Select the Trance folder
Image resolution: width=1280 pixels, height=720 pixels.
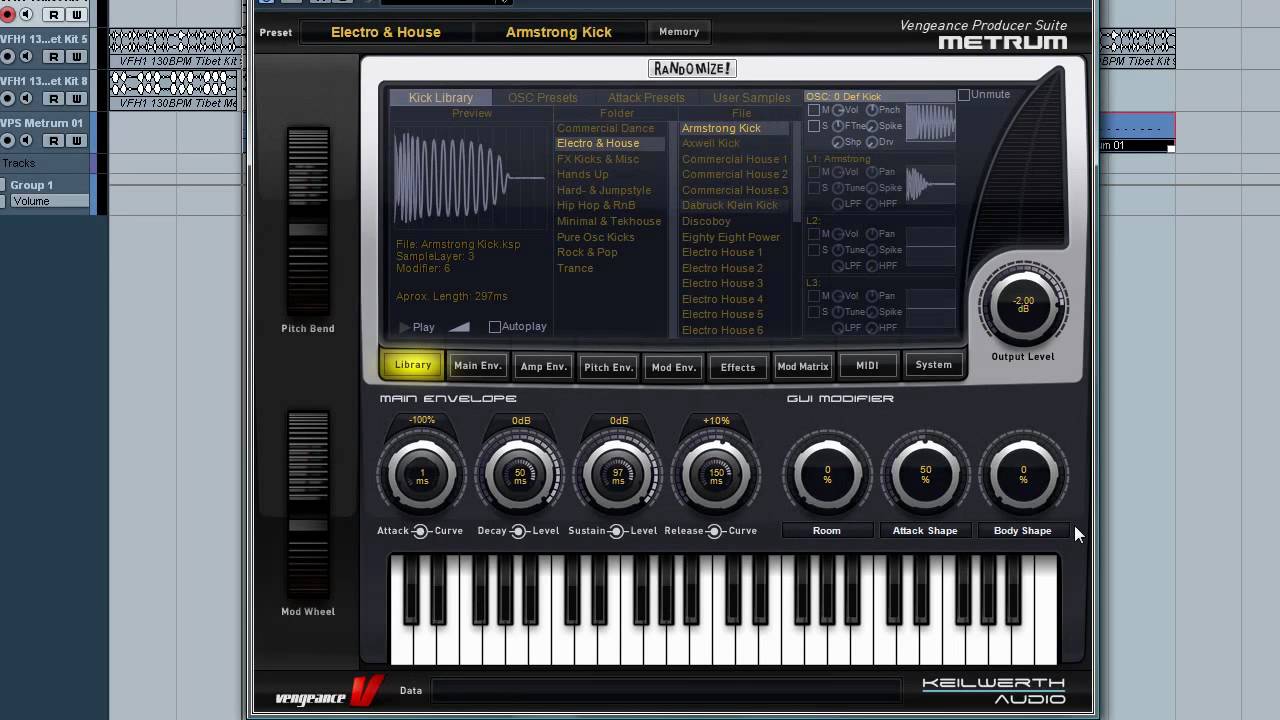pos(575,268)
